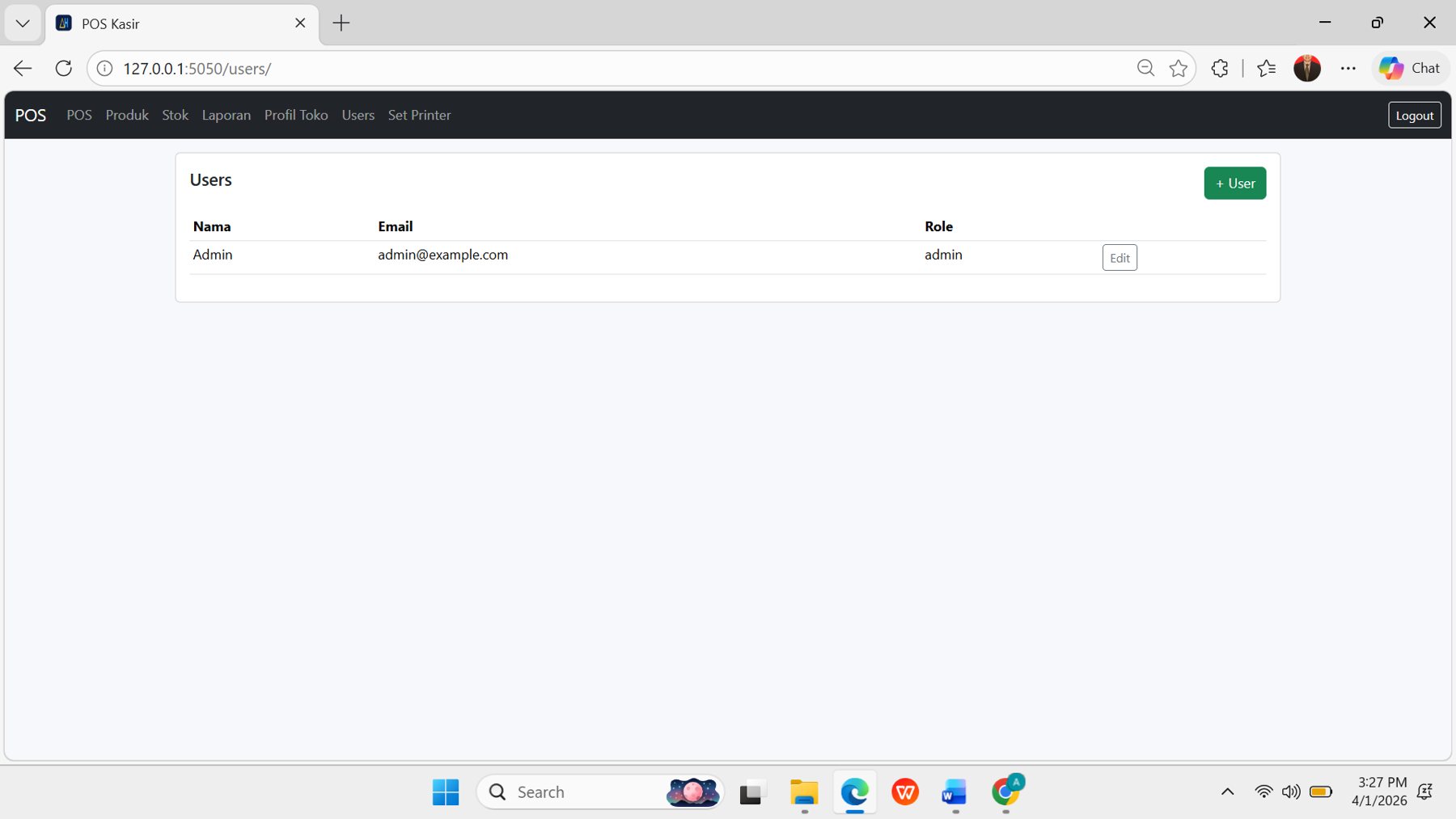Open Microsoft Edge from the taskbar
This screenshot has height=819, width=1456.
[854, 792]
